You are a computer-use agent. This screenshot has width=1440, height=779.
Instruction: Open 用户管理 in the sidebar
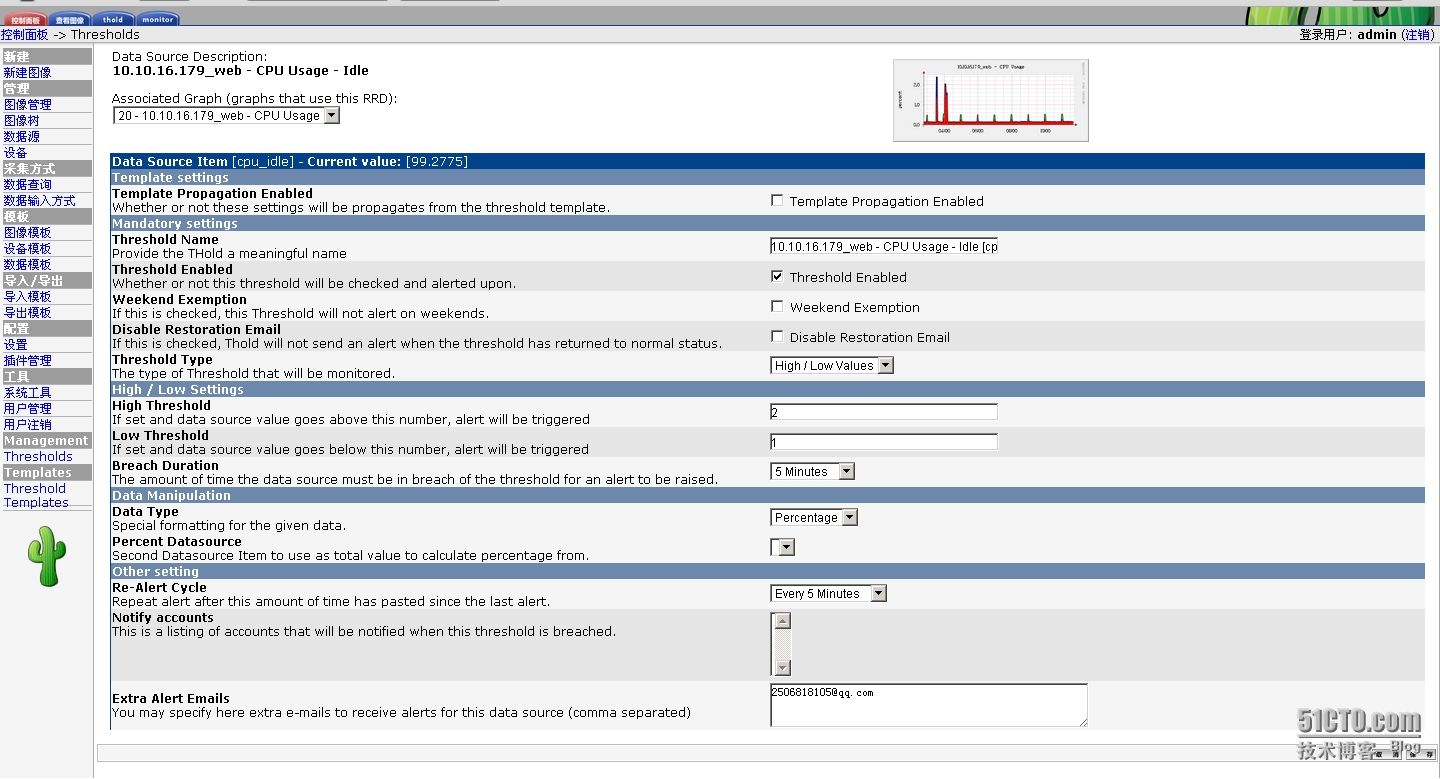[x=27, y=408]
